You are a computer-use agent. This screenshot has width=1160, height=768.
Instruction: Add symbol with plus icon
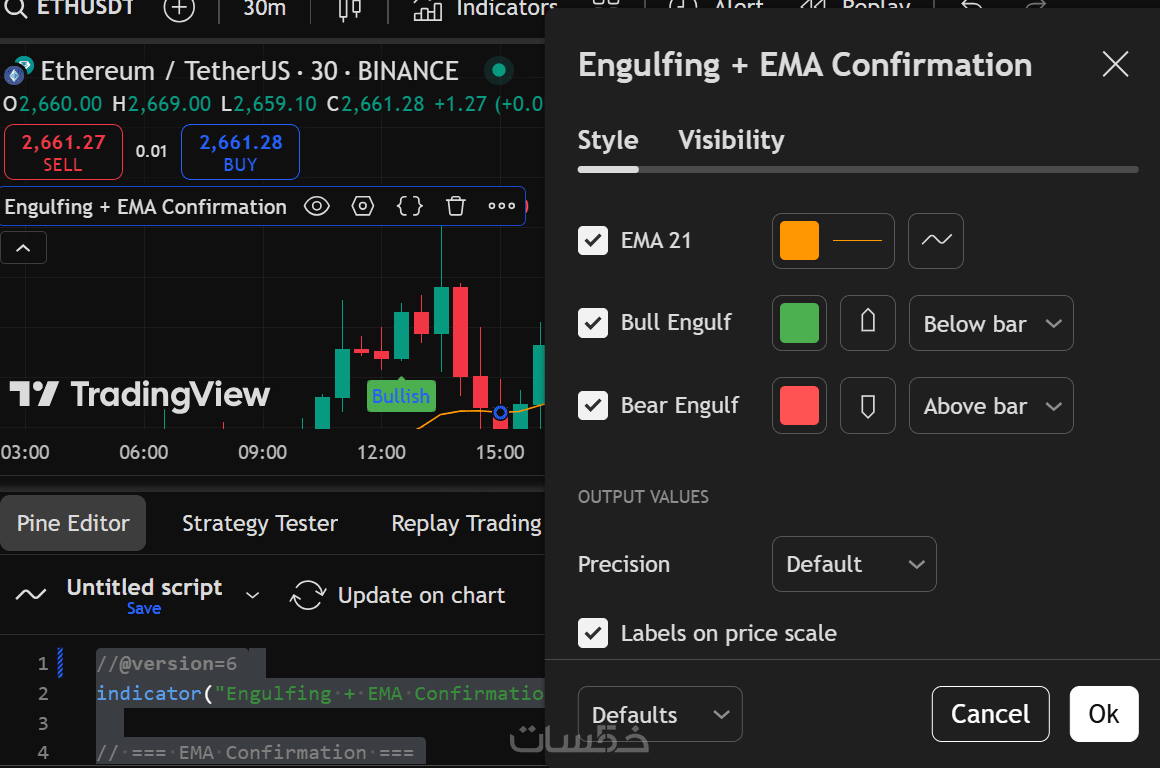[179, 9]
